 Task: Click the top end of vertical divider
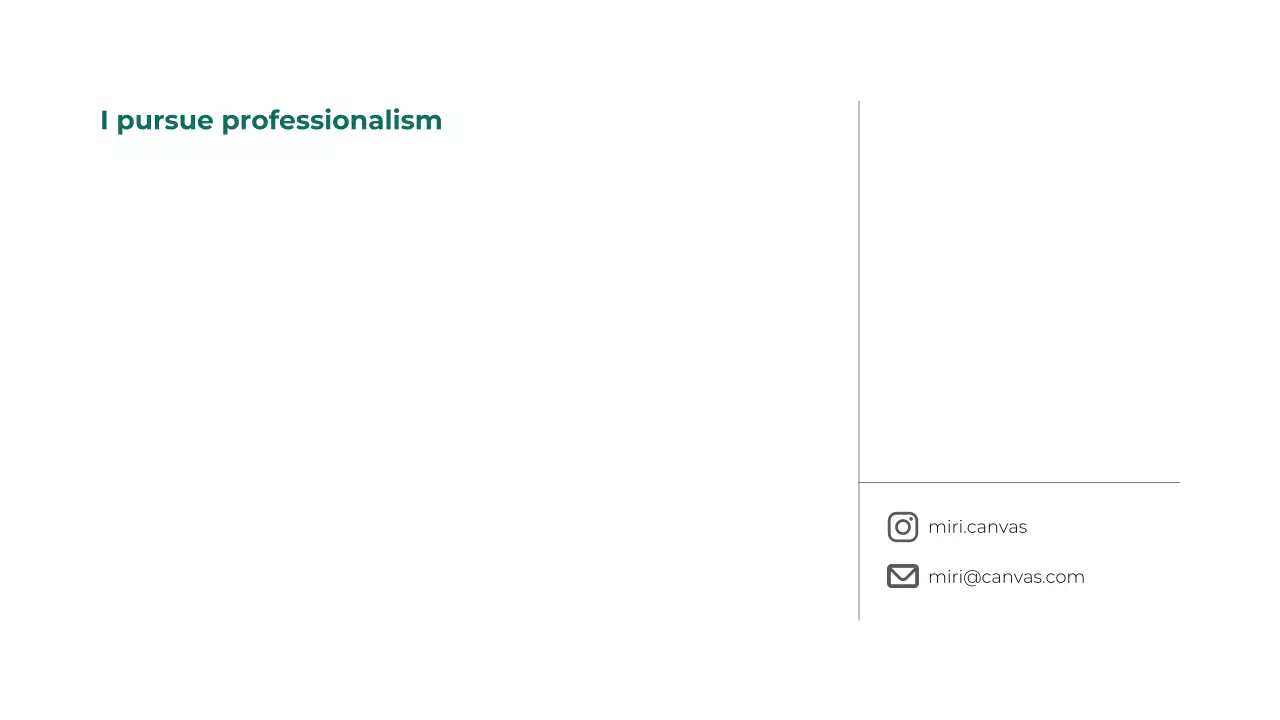tap(859, 103)
